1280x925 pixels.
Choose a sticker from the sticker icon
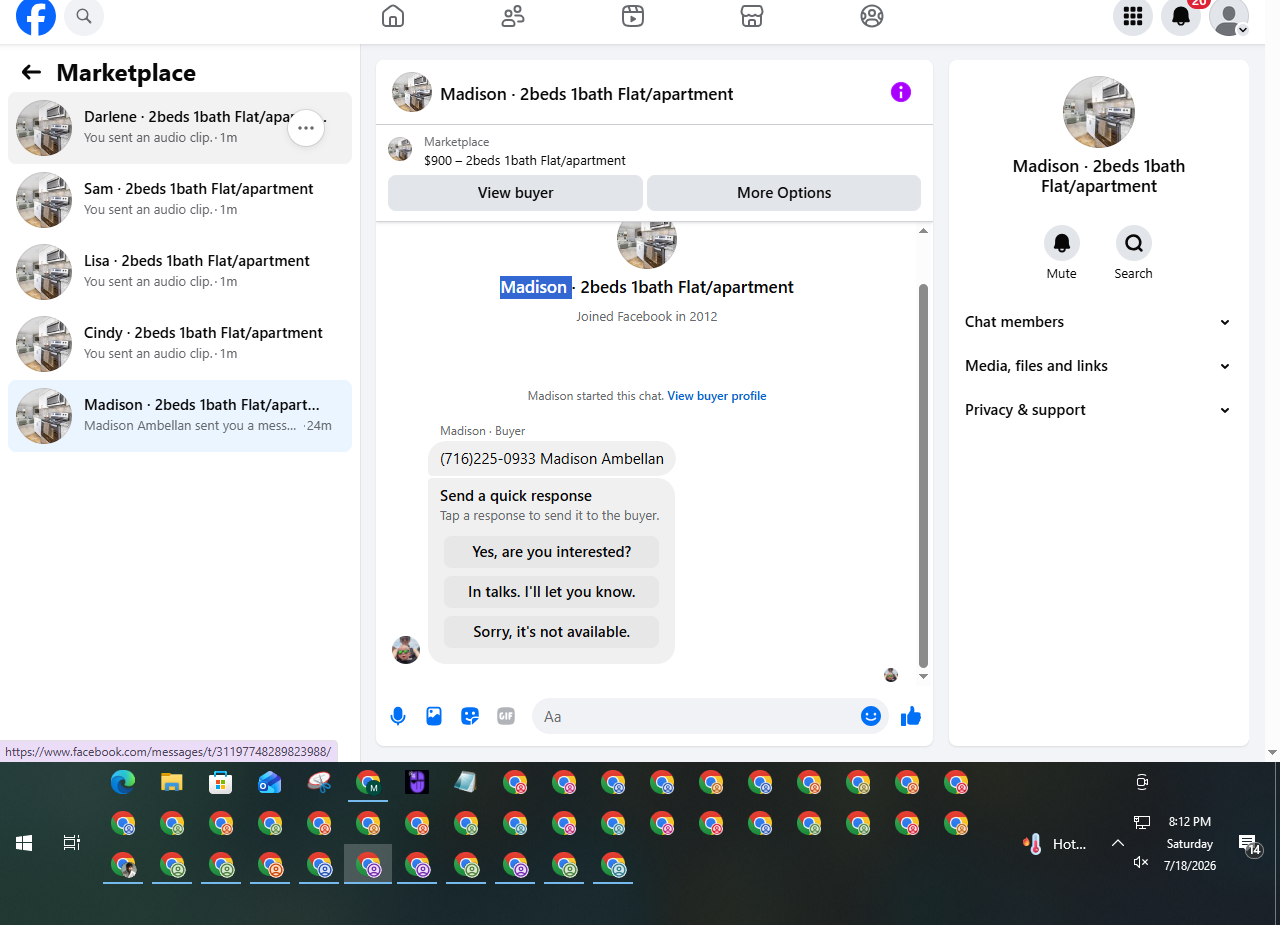(470, 716)
